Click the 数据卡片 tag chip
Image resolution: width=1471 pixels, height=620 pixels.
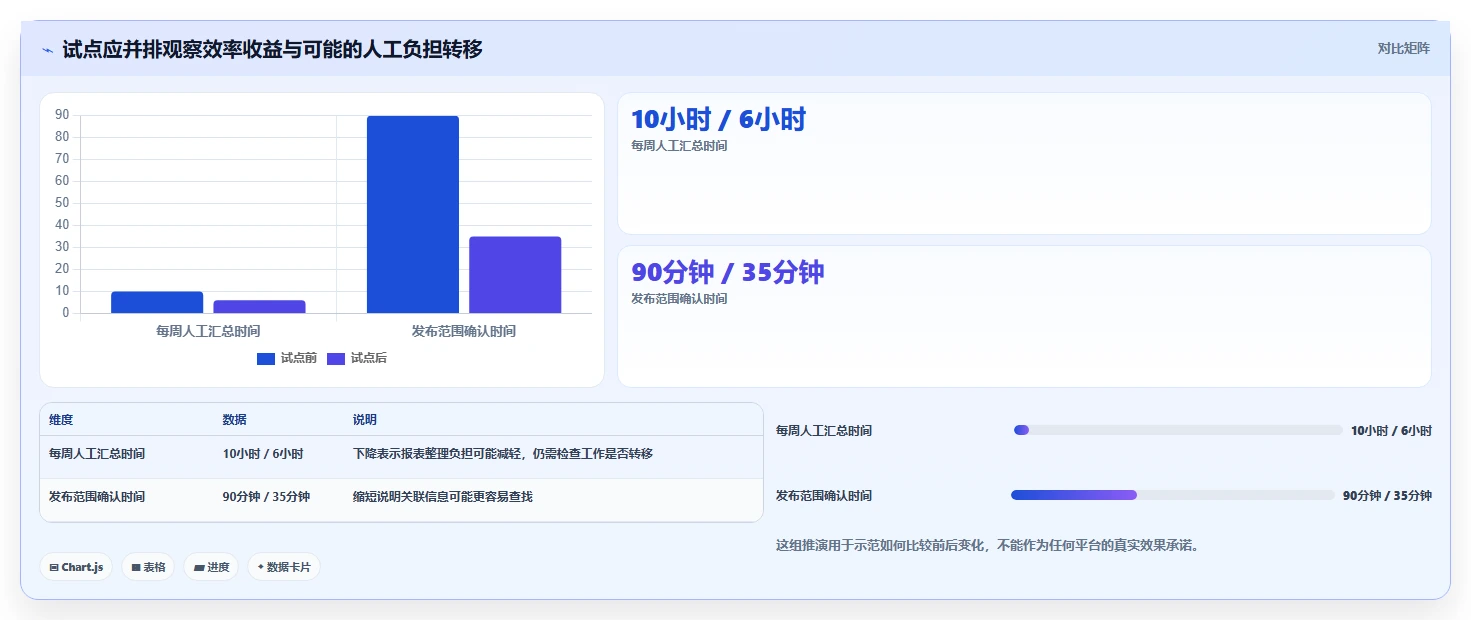coord(284,567)
